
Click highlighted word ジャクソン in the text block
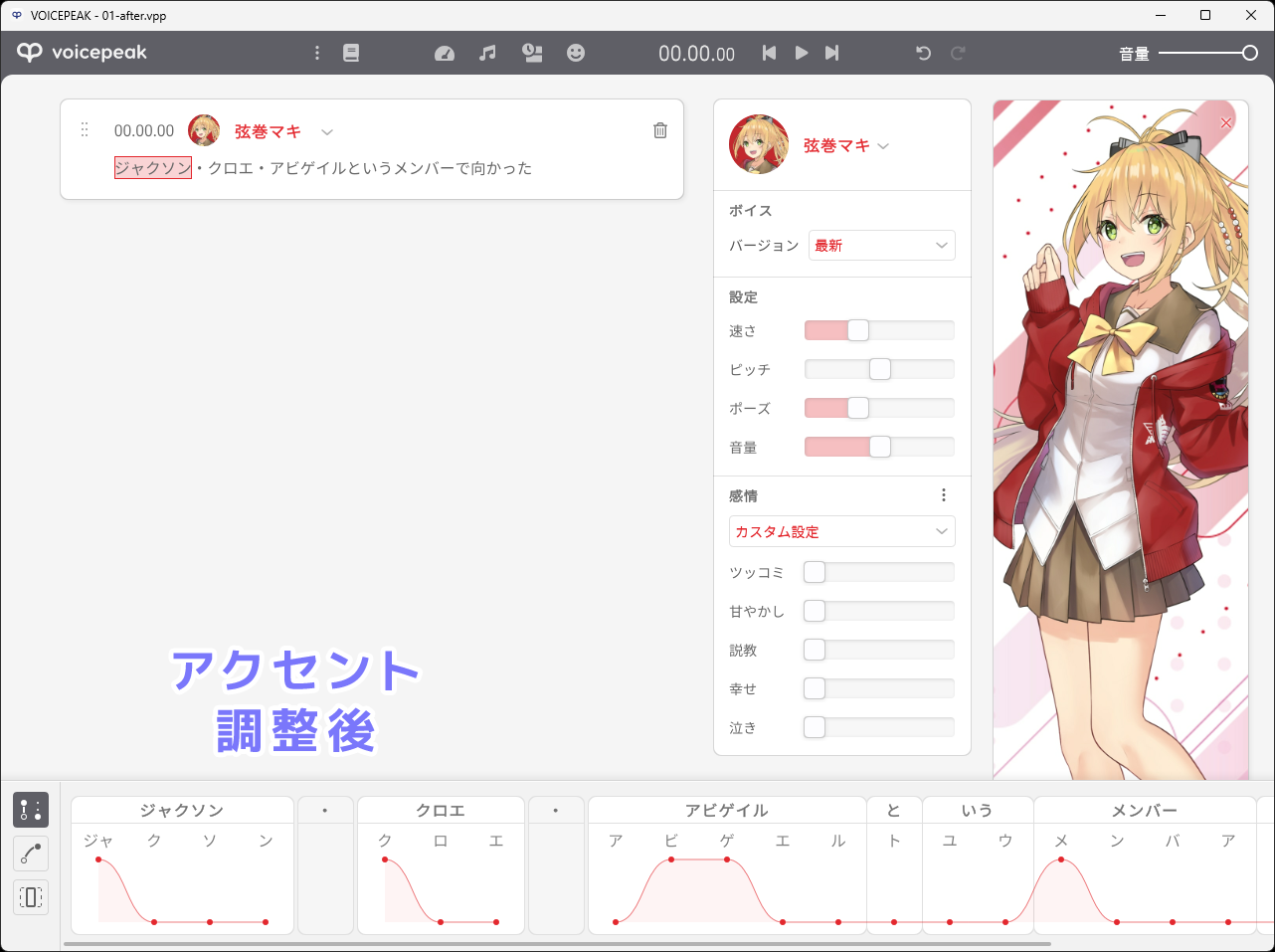pos(153,168)
